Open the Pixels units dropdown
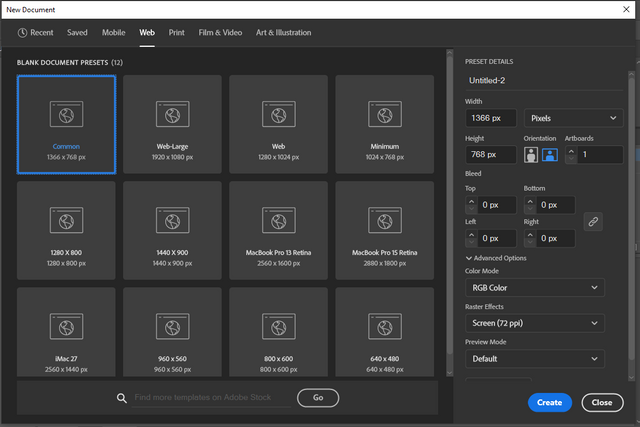Viewport: 640px width, 427px height. click(x=574, y=118)
